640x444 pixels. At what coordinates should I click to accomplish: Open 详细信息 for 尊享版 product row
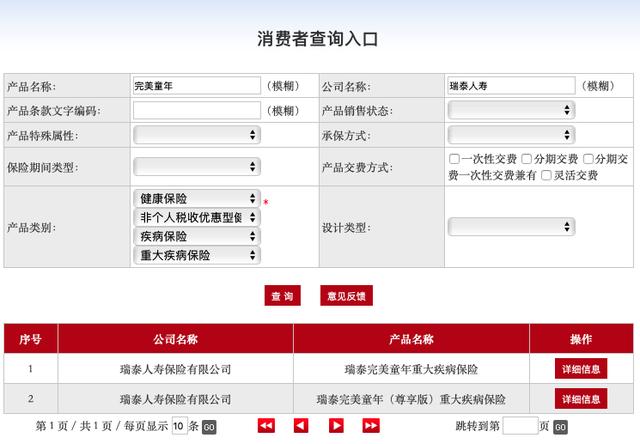581,399
